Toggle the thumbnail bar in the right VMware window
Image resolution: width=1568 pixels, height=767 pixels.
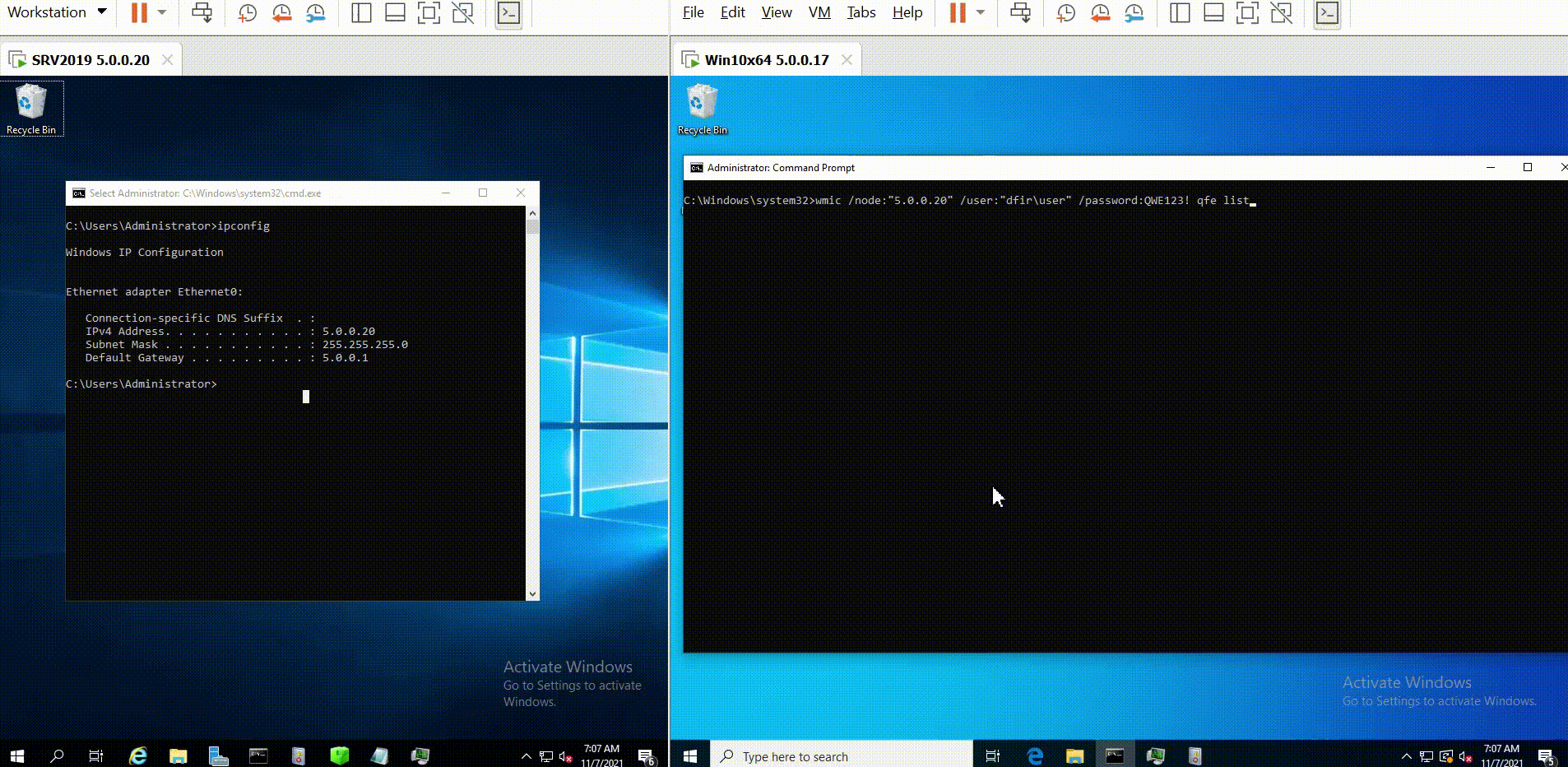coord(1213,12)
